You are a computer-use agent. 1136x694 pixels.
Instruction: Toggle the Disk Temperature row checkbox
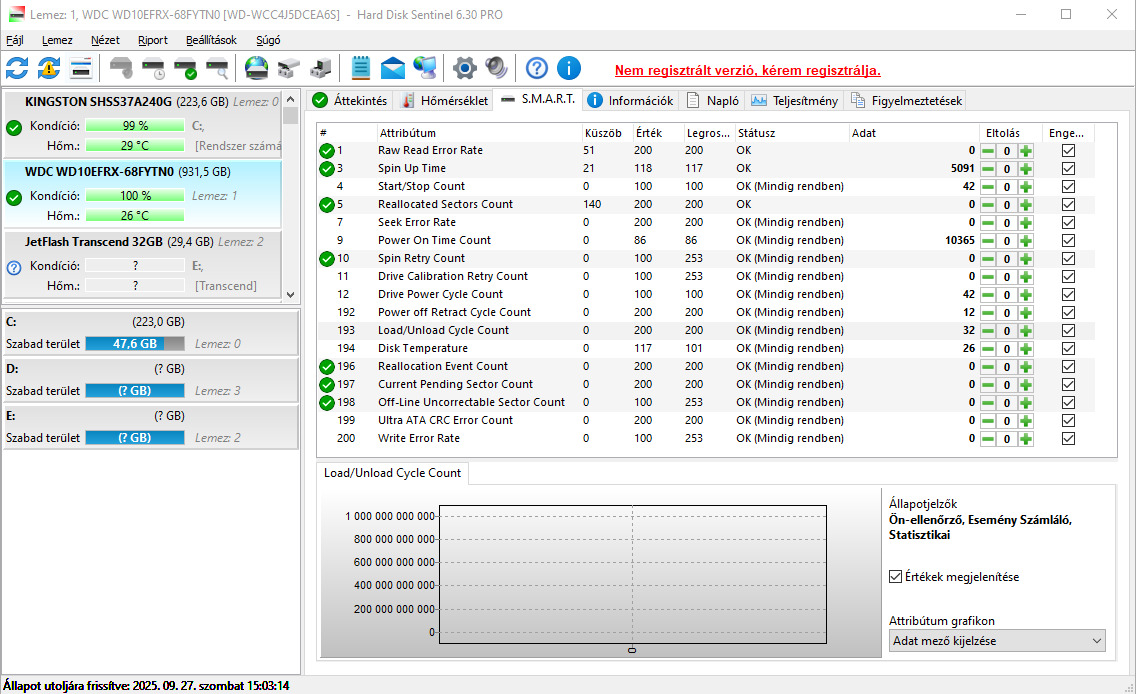[1068, 348]
